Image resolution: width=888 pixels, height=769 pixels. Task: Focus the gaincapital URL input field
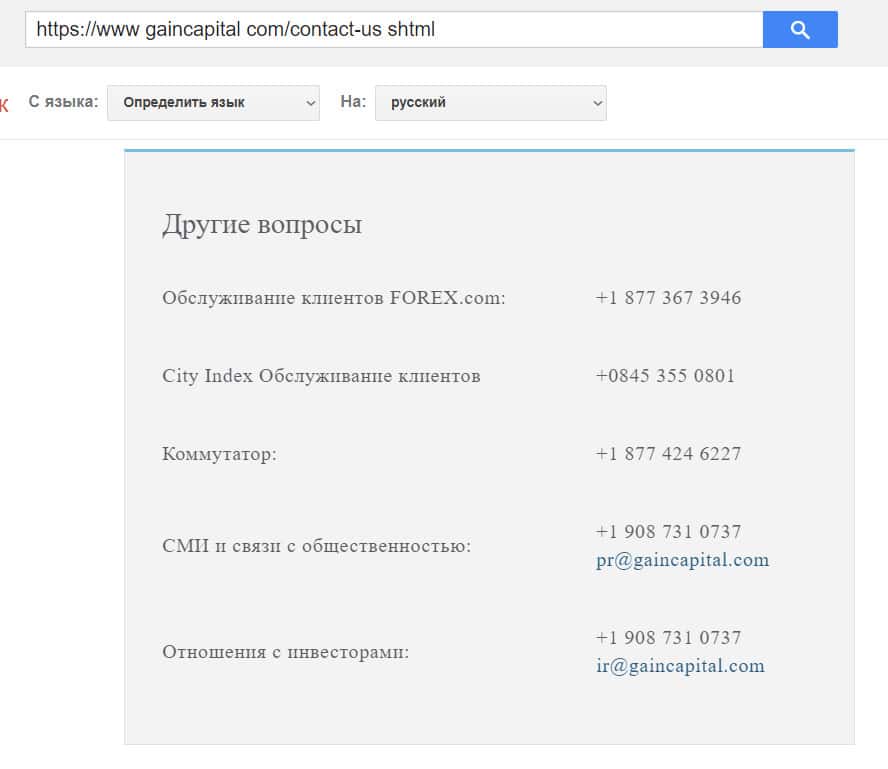[x=394, y=29]
